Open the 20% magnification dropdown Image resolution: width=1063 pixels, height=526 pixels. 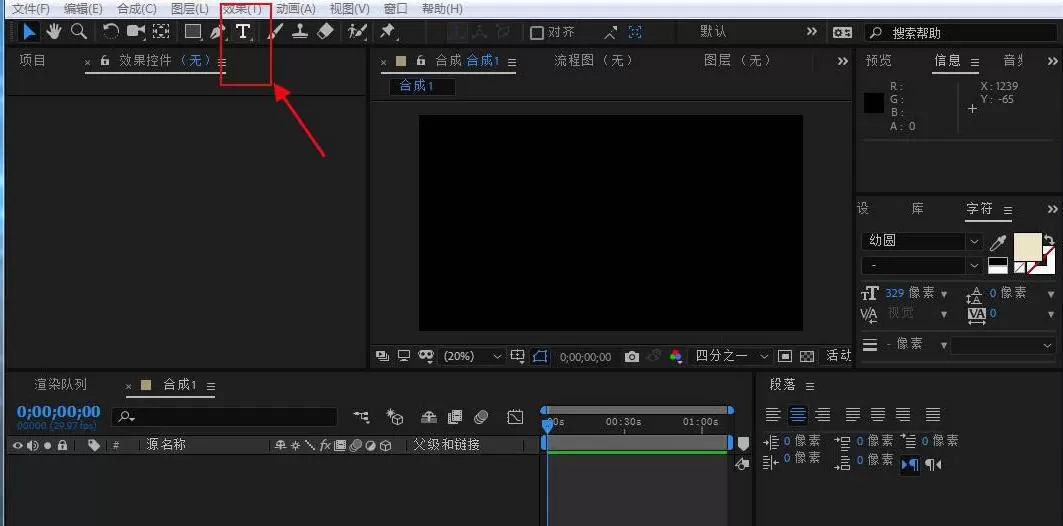pyautogui.click(x=472, y=357)
